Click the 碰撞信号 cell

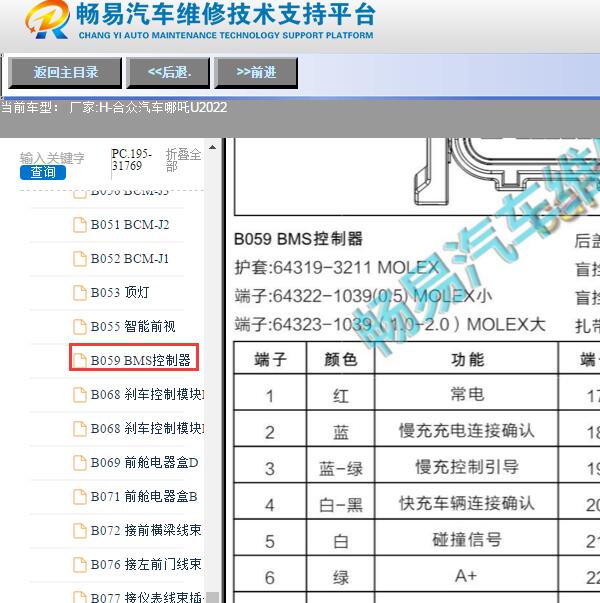(467, 539)
